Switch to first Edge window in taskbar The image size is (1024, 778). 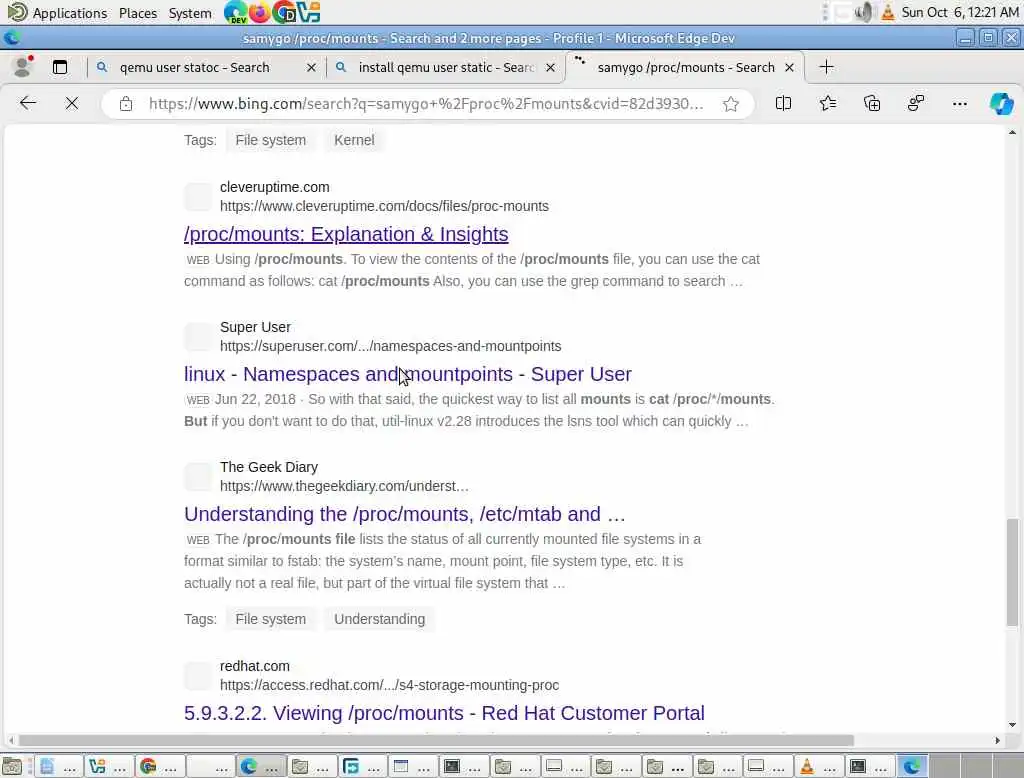261,766
